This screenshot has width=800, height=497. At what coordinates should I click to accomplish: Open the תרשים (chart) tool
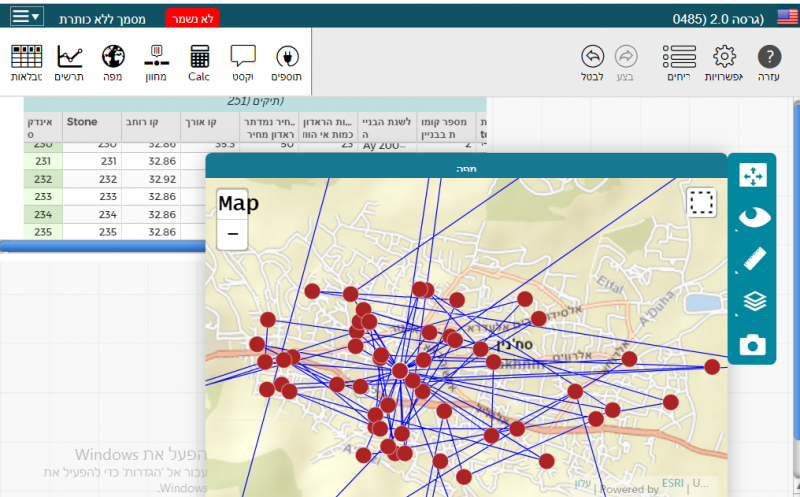[x=69, y=62]
